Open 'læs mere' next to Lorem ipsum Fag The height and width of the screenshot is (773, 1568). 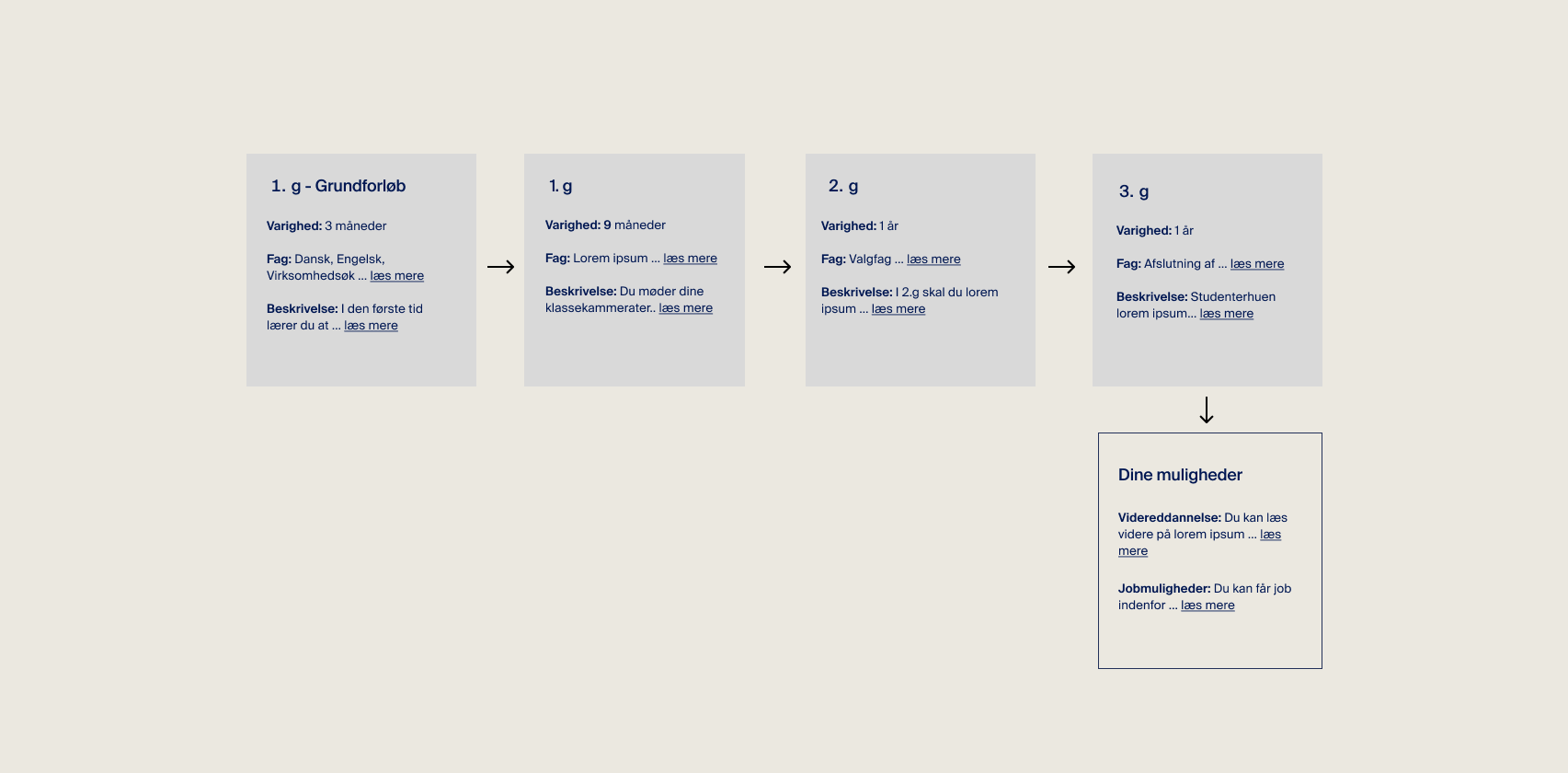[690, 259]
